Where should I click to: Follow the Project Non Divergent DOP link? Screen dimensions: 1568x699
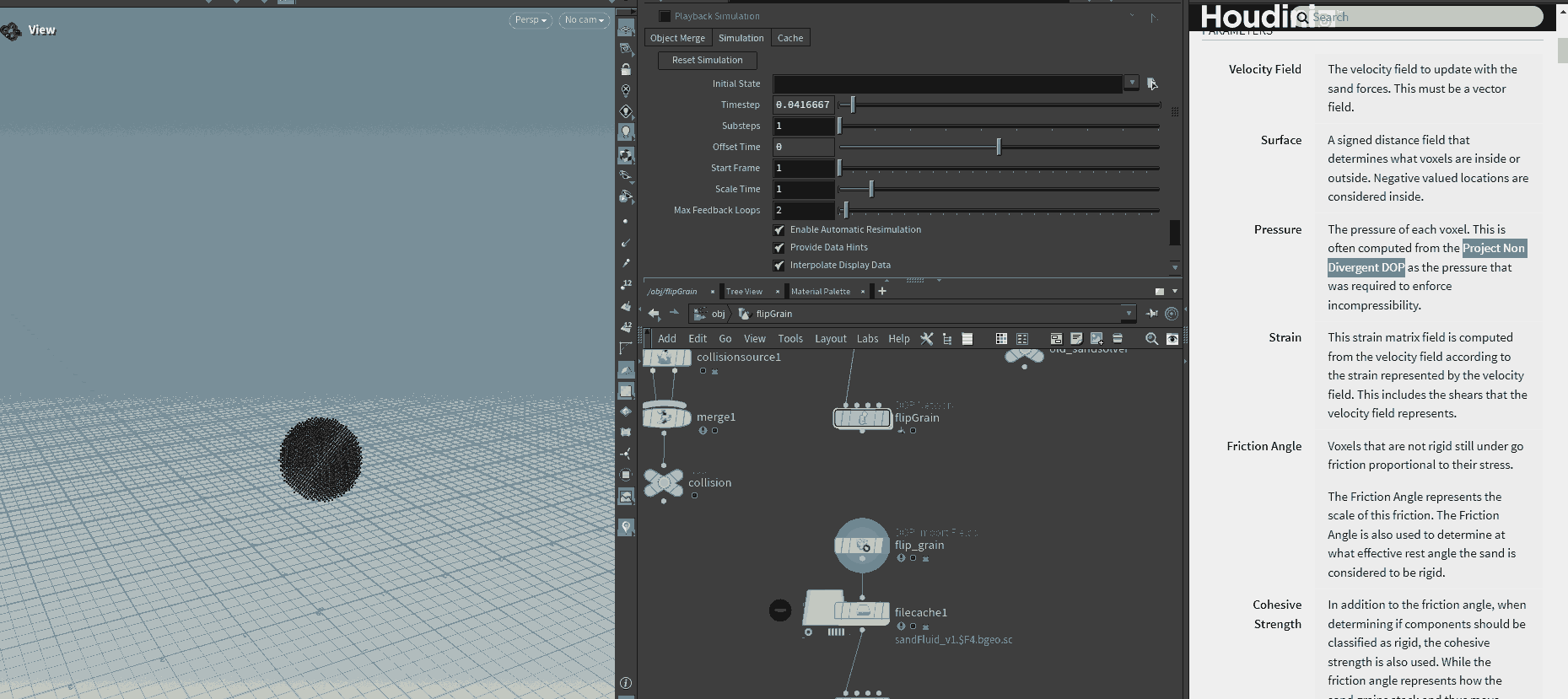coord(1493,249)
